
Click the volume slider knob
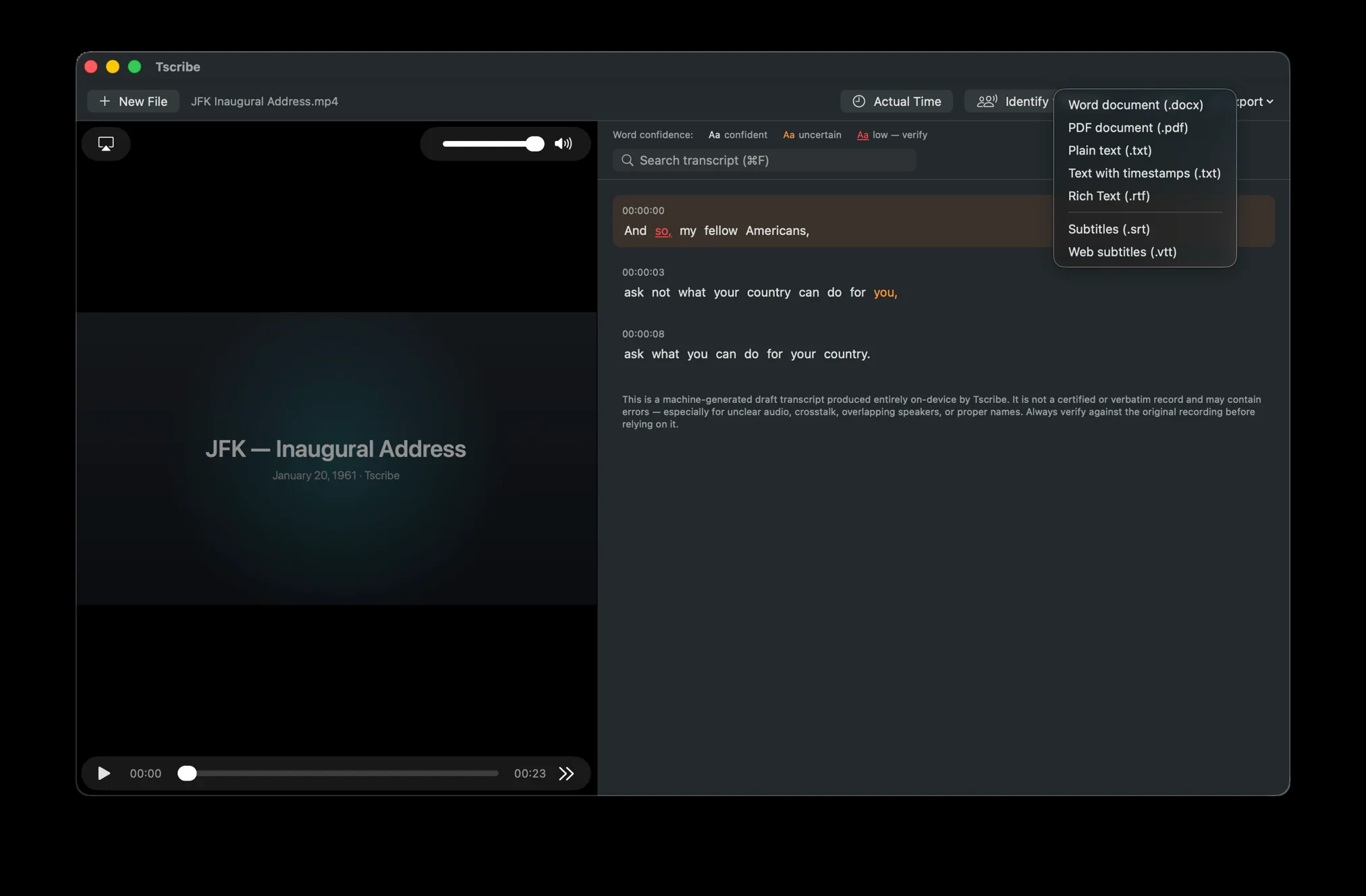tap(535, 144)
